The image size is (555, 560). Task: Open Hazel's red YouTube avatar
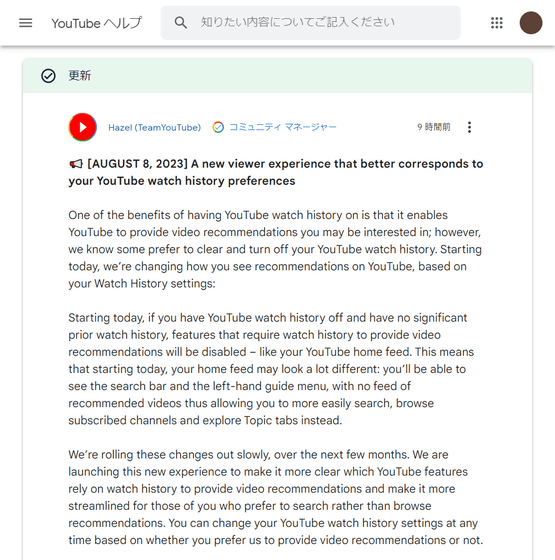click(82, 127)
